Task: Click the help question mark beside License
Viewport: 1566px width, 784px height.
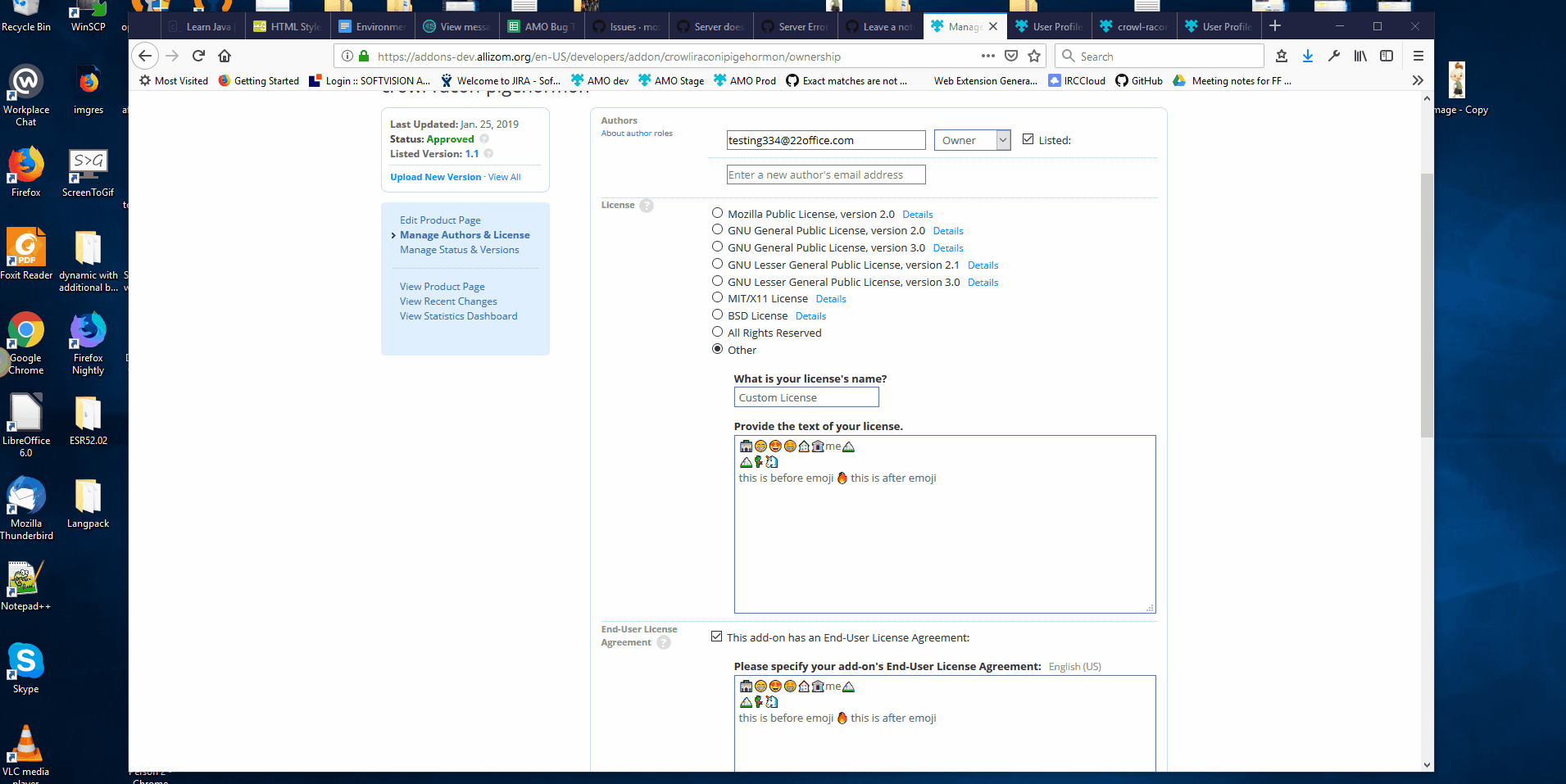Action: [647, 205]
